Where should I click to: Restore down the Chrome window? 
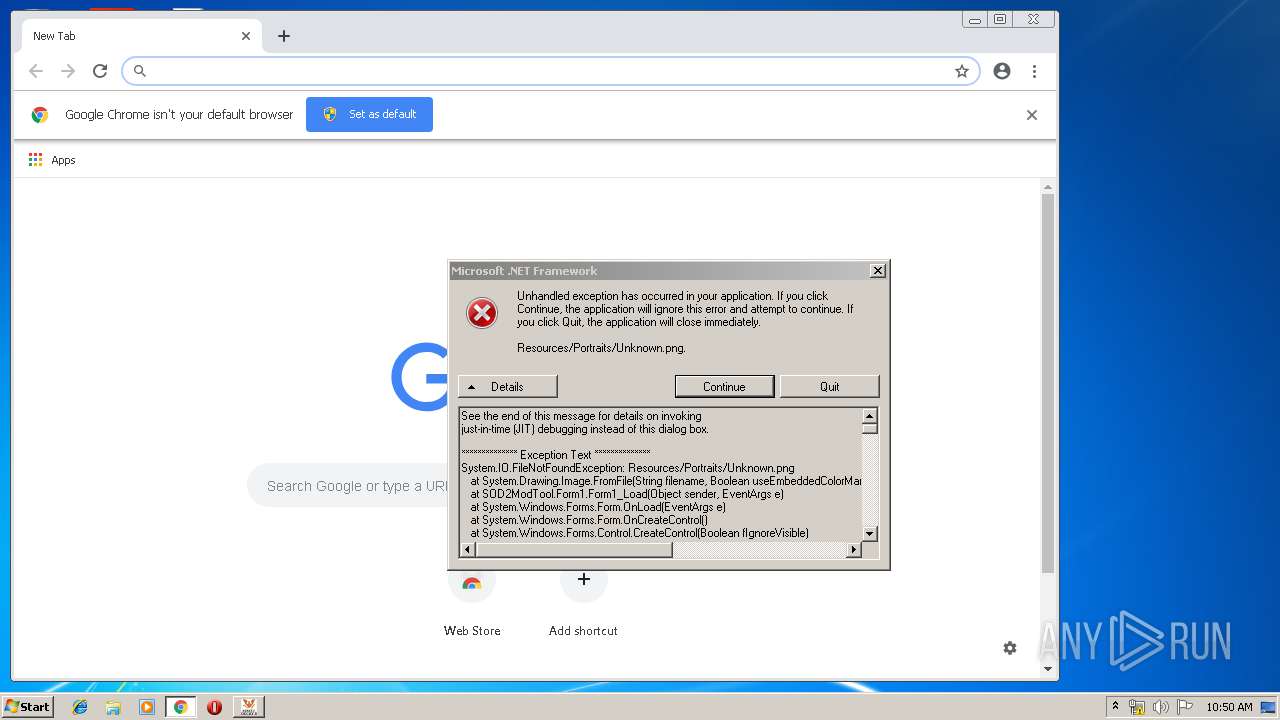(999, 19)
